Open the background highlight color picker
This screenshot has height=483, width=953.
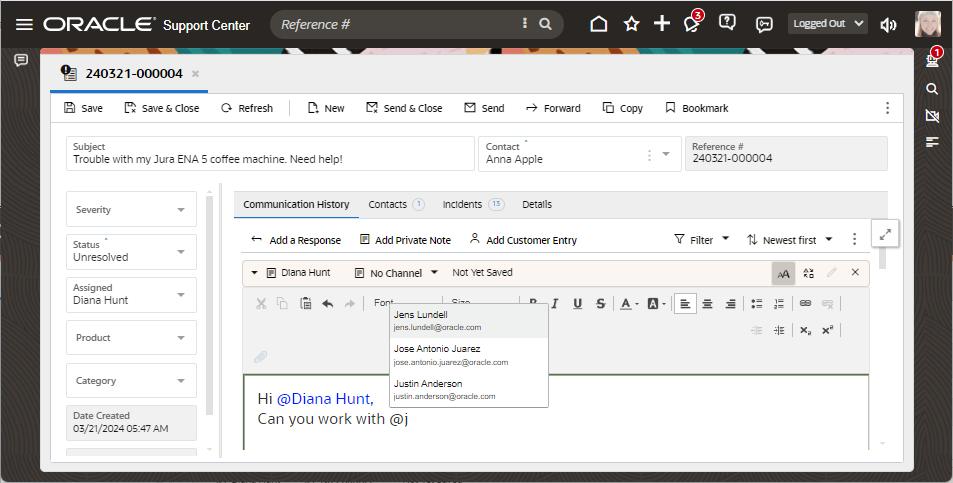(x=656, y=303)
